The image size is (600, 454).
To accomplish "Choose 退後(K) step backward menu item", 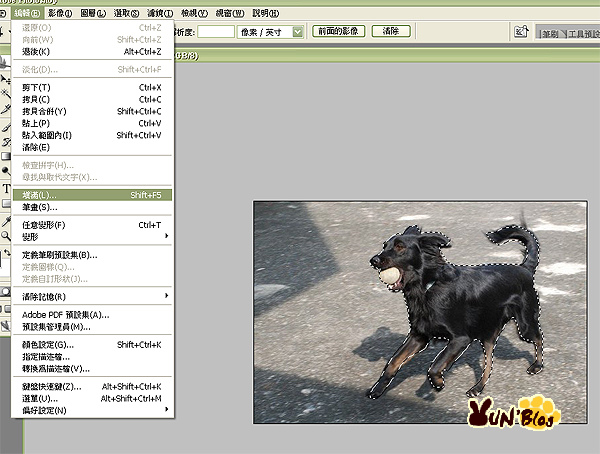I will coord(92,52).
